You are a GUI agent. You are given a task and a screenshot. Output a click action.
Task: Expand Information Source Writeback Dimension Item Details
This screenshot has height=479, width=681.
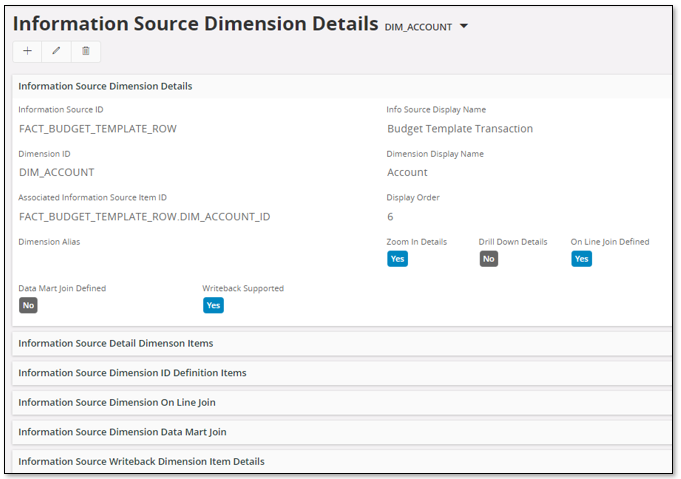point(141,461)
